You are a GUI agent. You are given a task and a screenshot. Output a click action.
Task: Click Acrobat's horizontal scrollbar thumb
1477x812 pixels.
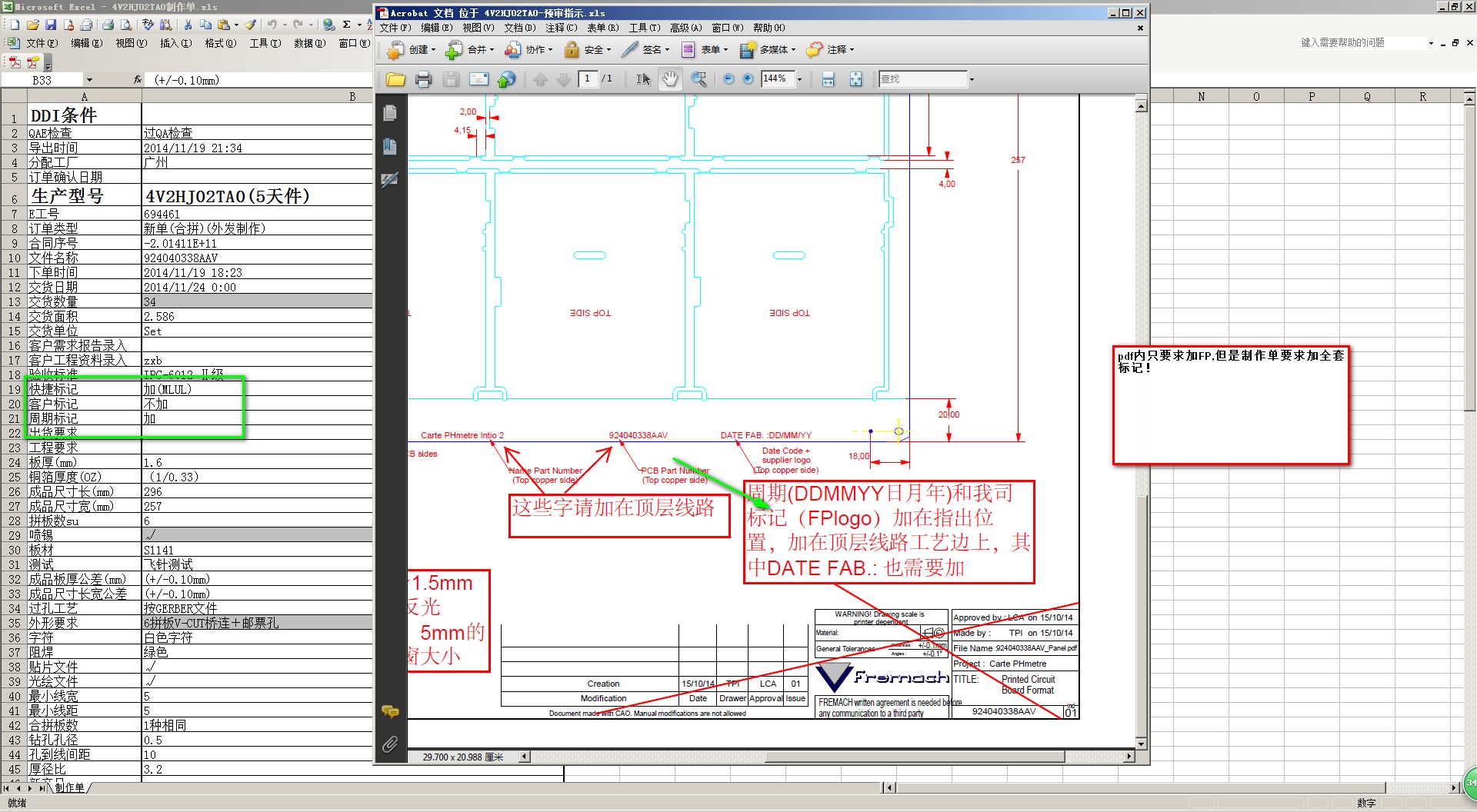tap(915, 757)
